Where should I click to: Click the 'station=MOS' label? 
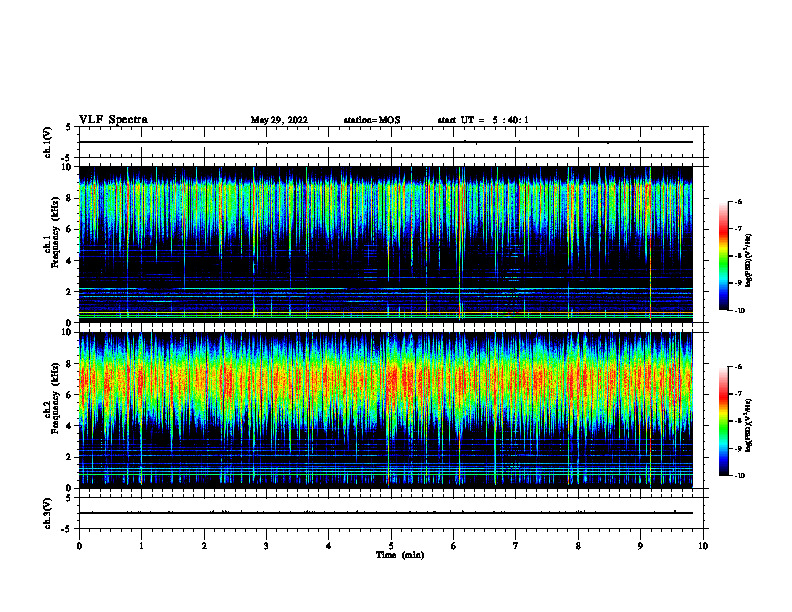[x=372, y=120]
